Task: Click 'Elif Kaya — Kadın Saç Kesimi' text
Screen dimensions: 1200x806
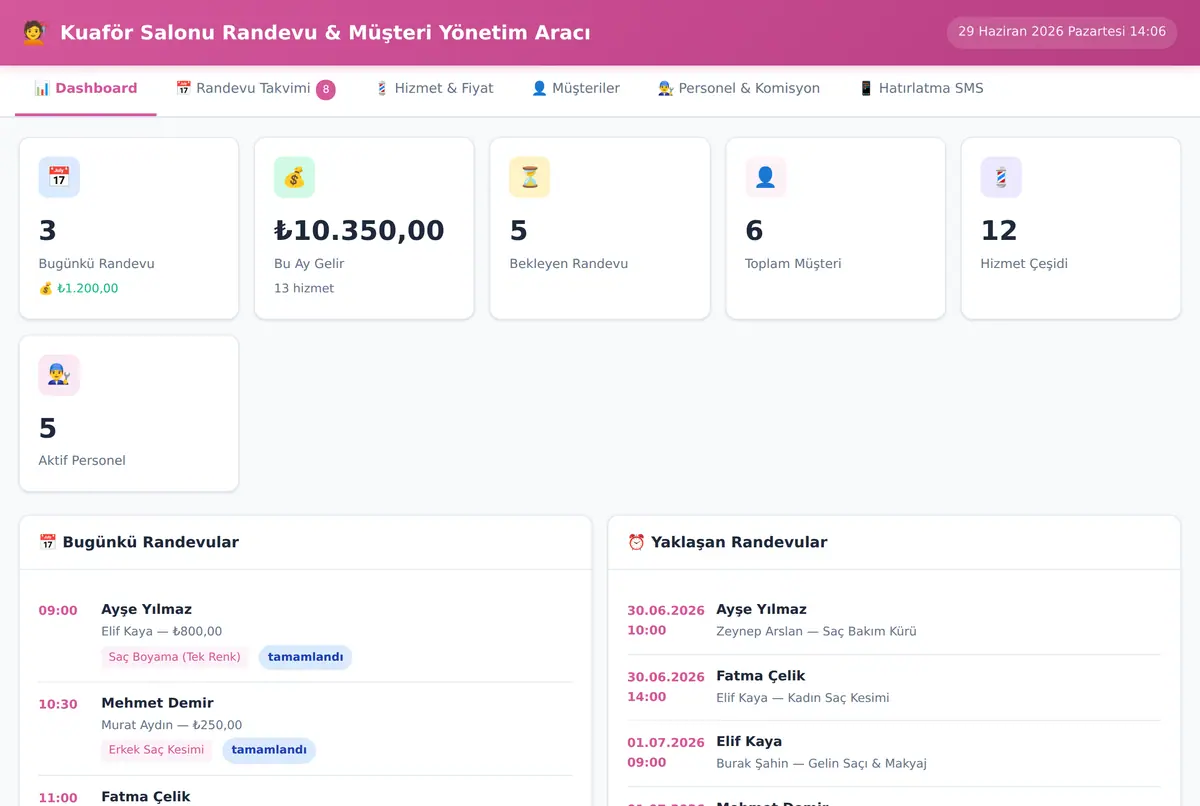Action: (x=803, y=698)
